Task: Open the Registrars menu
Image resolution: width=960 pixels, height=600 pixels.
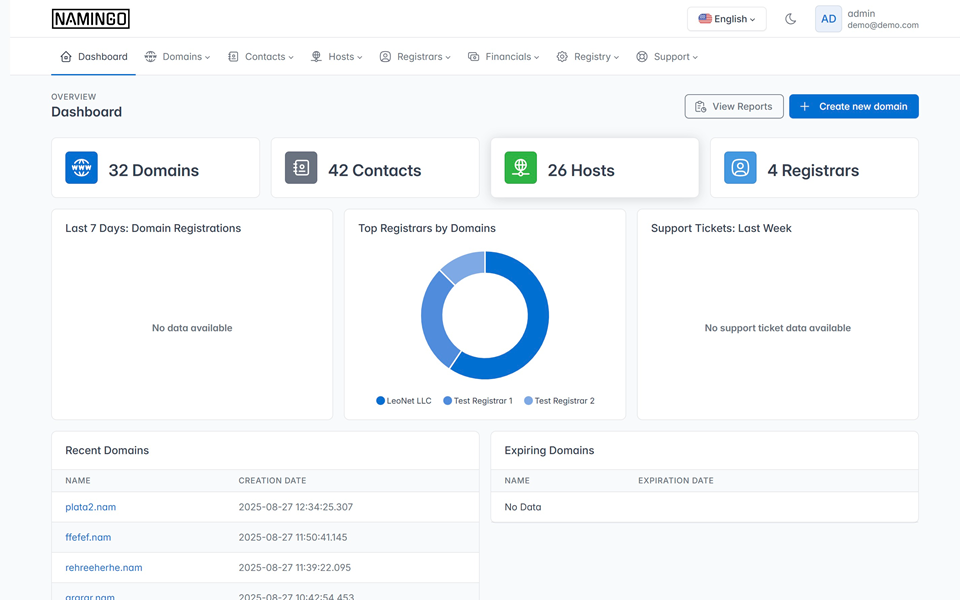Action: [415, 56]
